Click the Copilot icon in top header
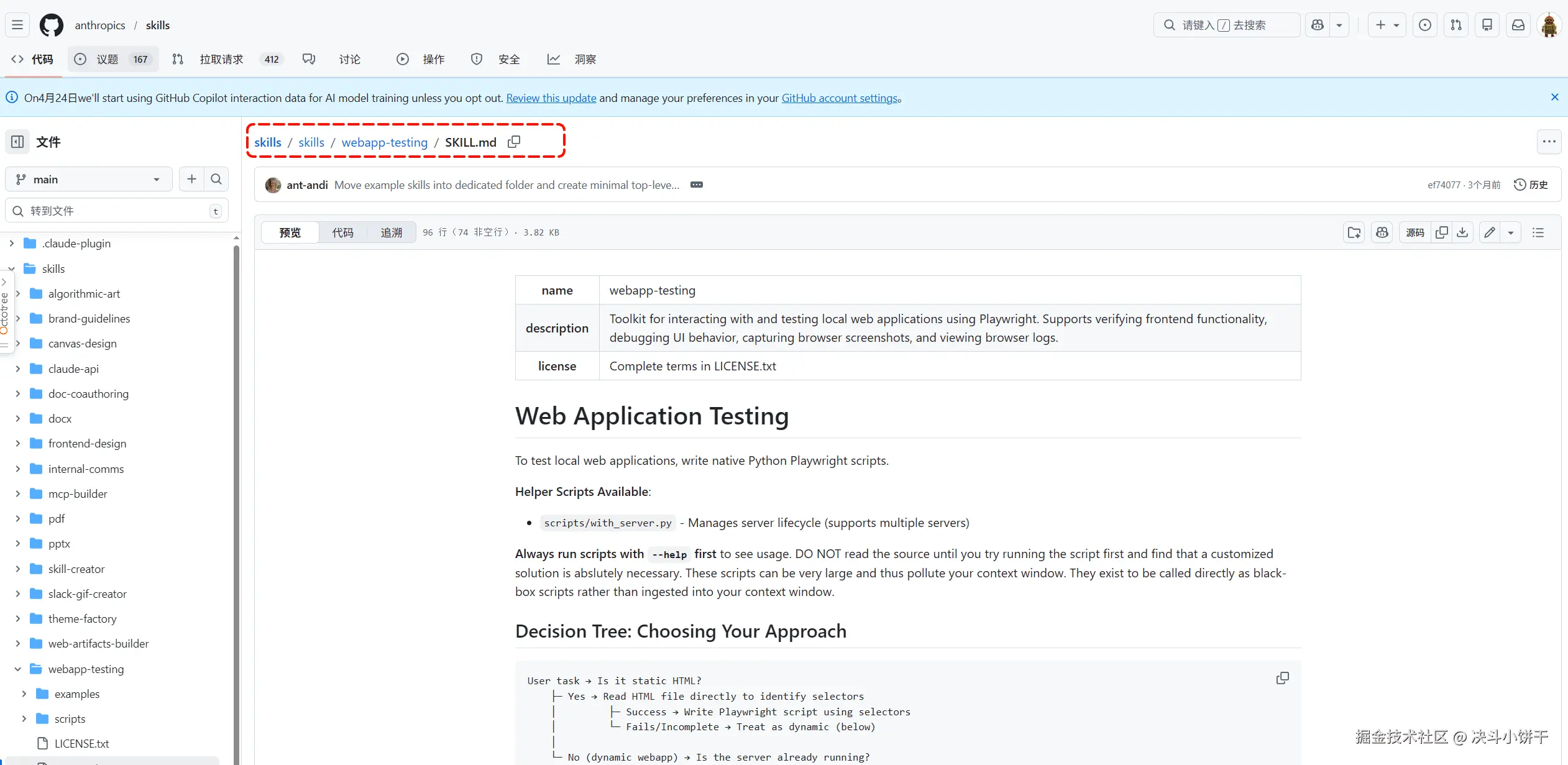The image size is (1568, 765). 1318,25
